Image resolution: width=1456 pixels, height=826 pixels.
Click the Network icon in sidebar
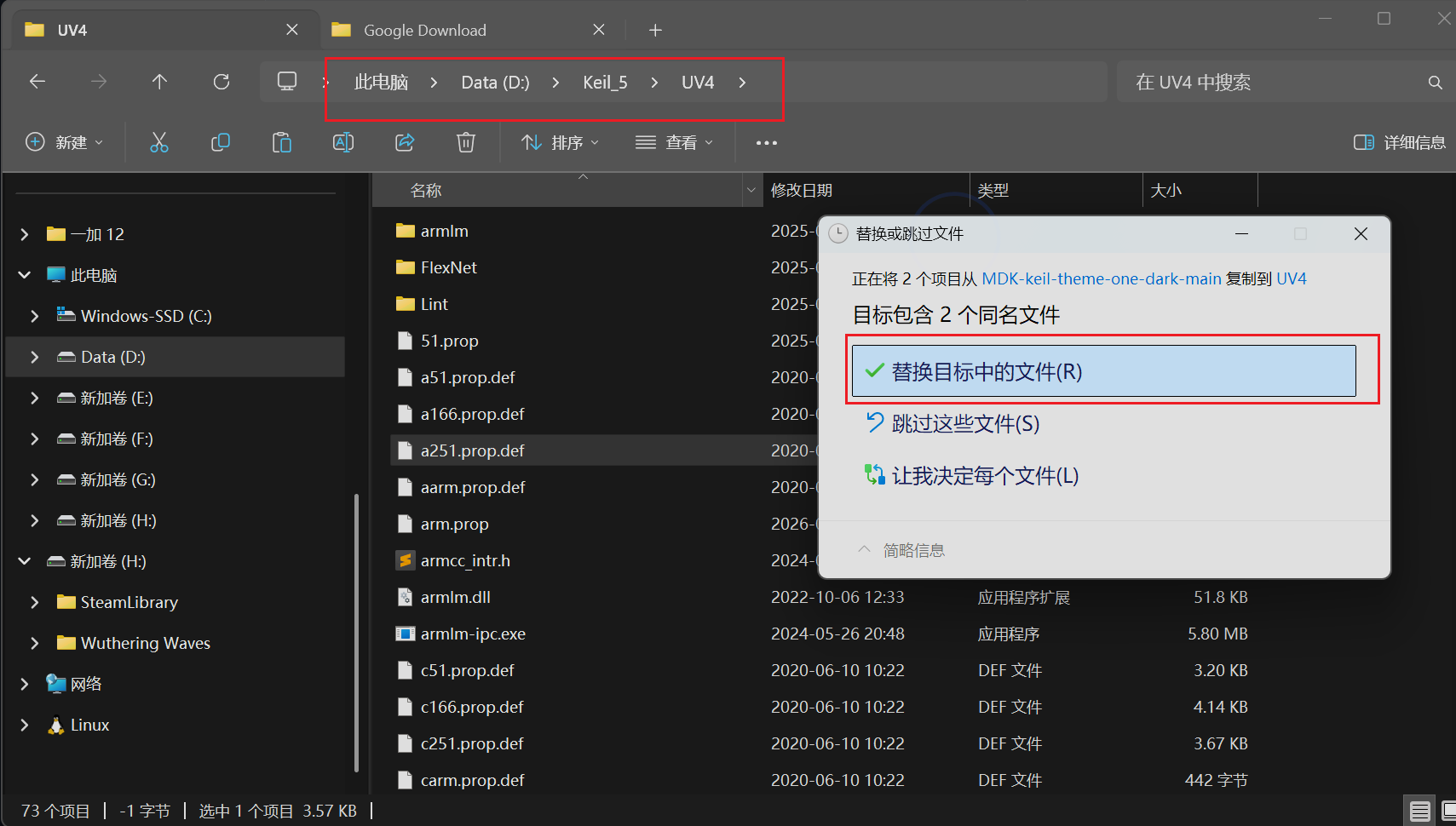coord(56,684)
